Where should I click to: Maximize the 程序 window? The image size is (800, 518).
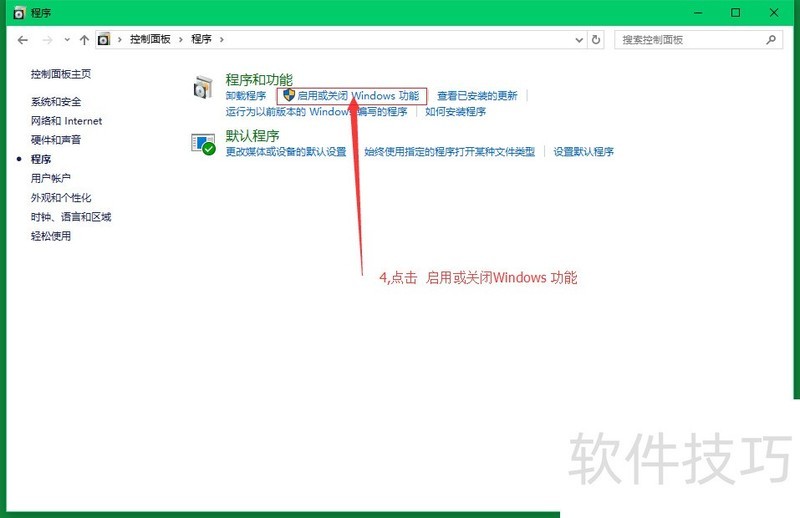(x=736, y=13)
